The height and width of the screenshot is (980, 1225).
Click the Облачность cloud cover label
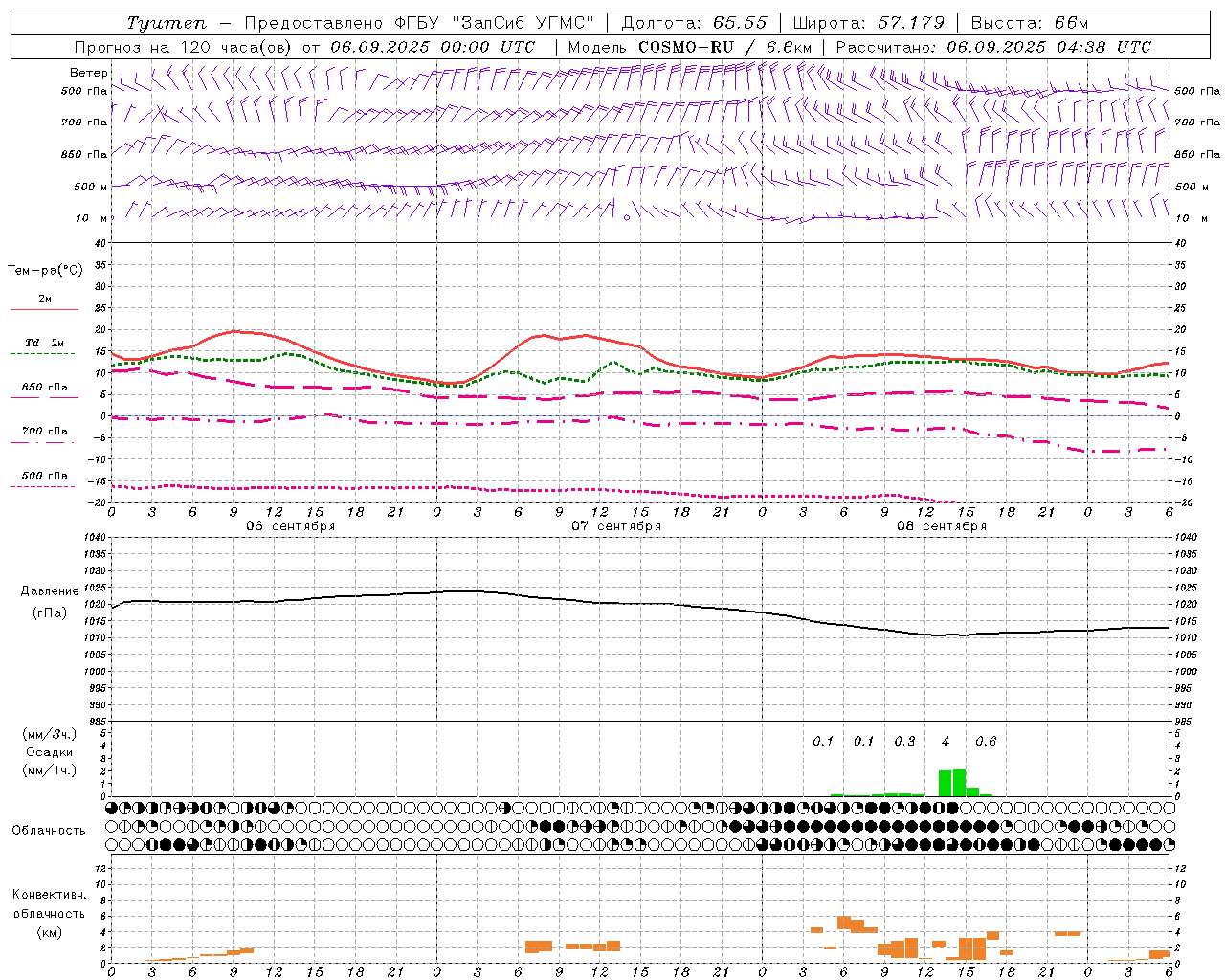pos(49,830)
